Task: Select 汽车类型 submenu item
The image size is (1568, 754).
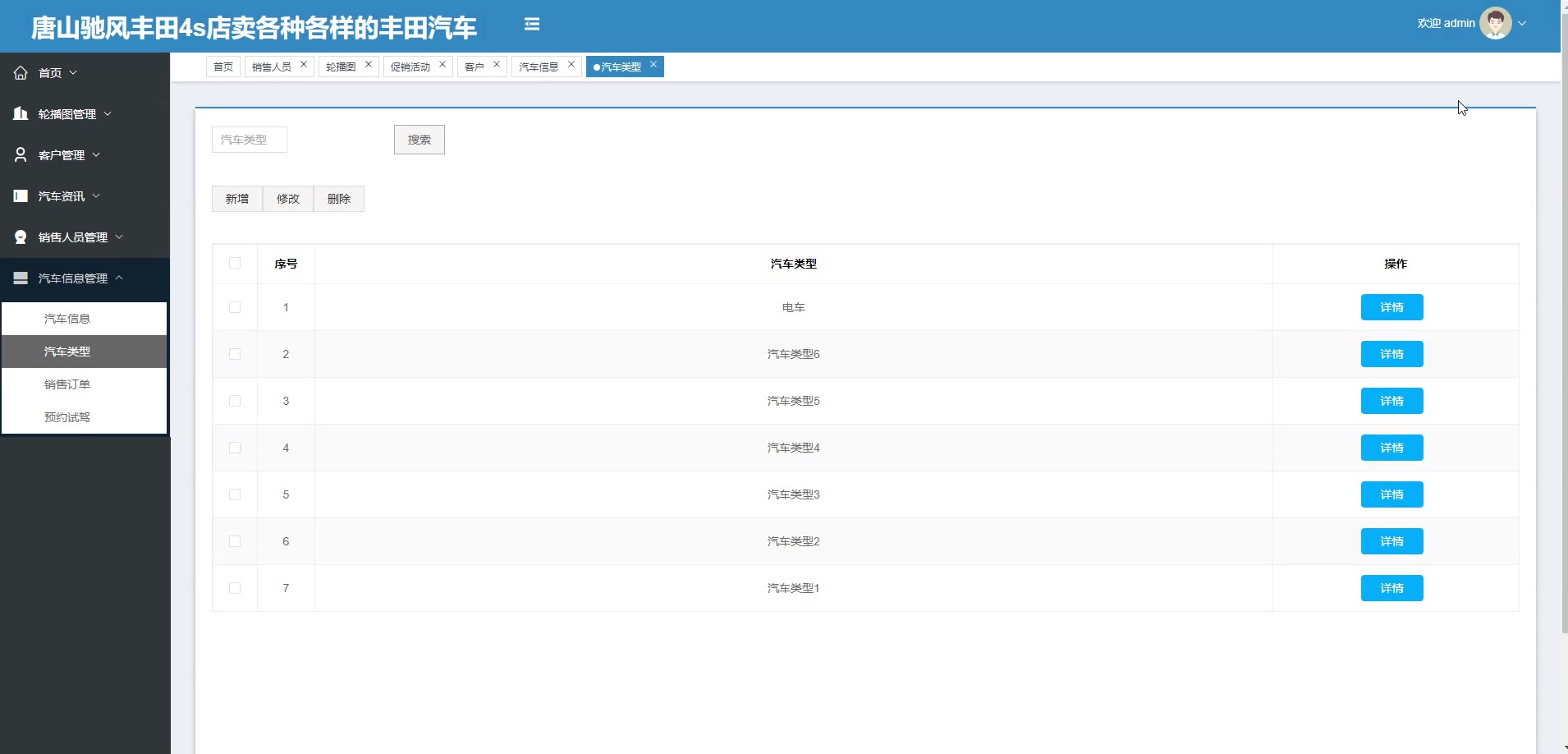Action: point(85,352)
